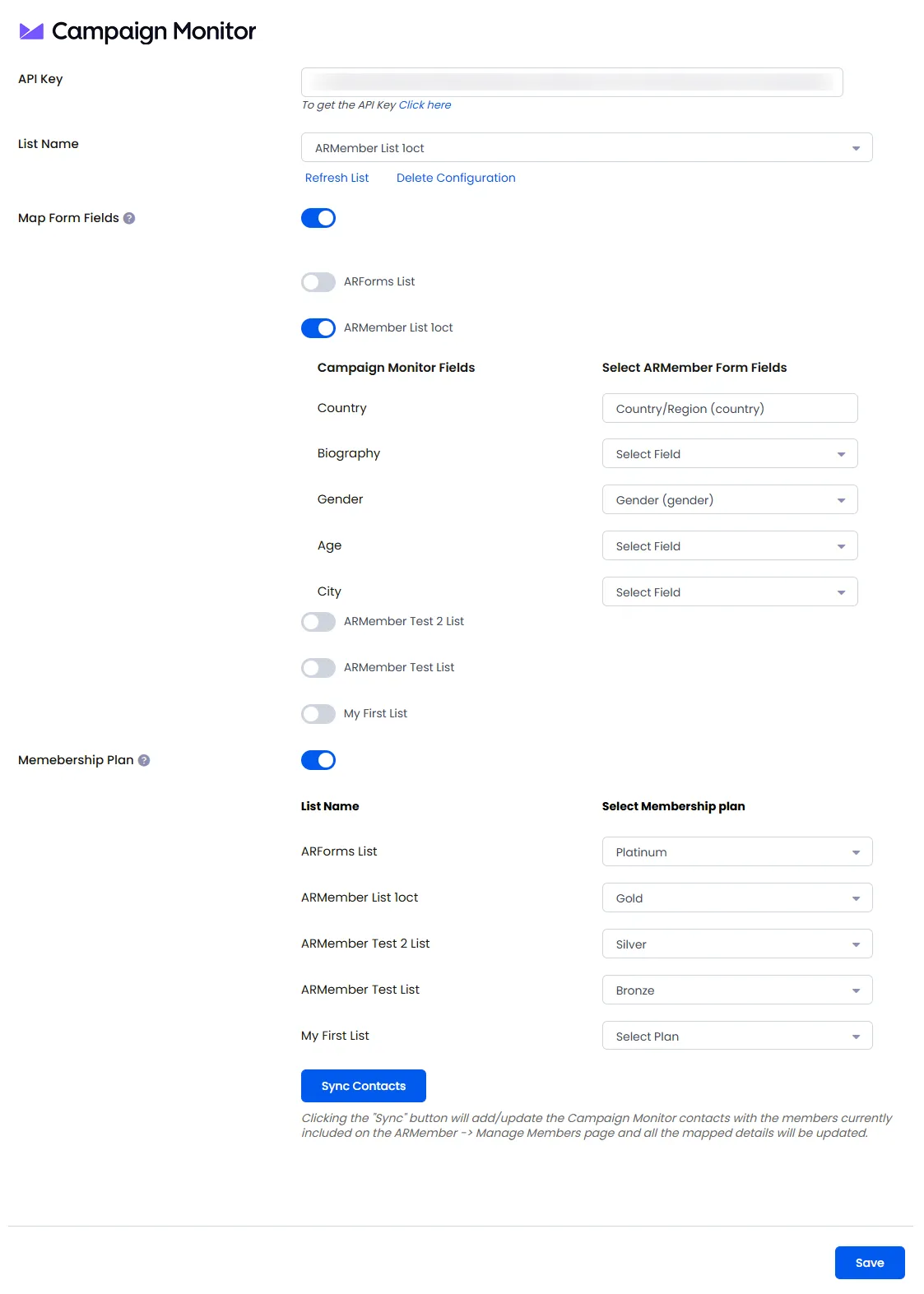Enable the ARMember Test List toggle
This screenshot has width=924, height=1294.
[x=318, y=668]
